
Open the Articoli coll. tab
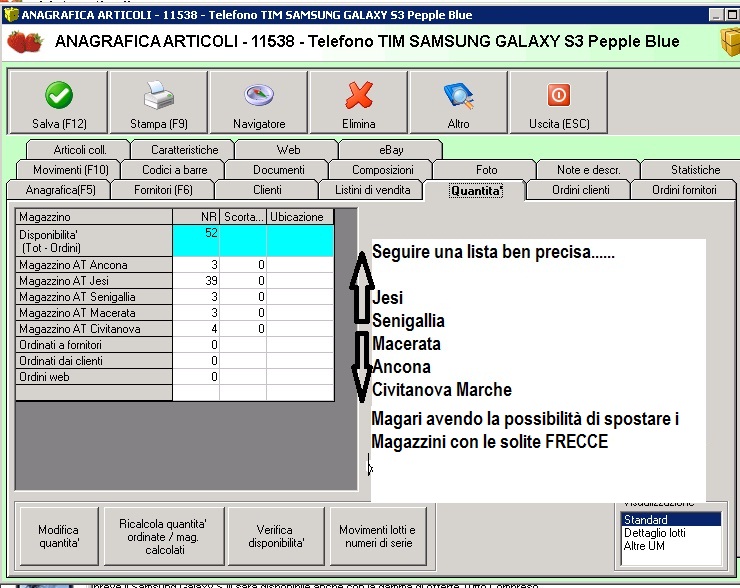click(x=79, y=150)
